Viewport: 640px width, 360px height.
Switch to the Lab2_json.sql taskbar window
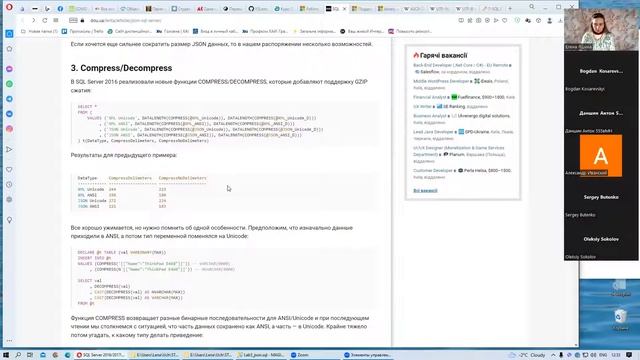click(x=260, y=355)
